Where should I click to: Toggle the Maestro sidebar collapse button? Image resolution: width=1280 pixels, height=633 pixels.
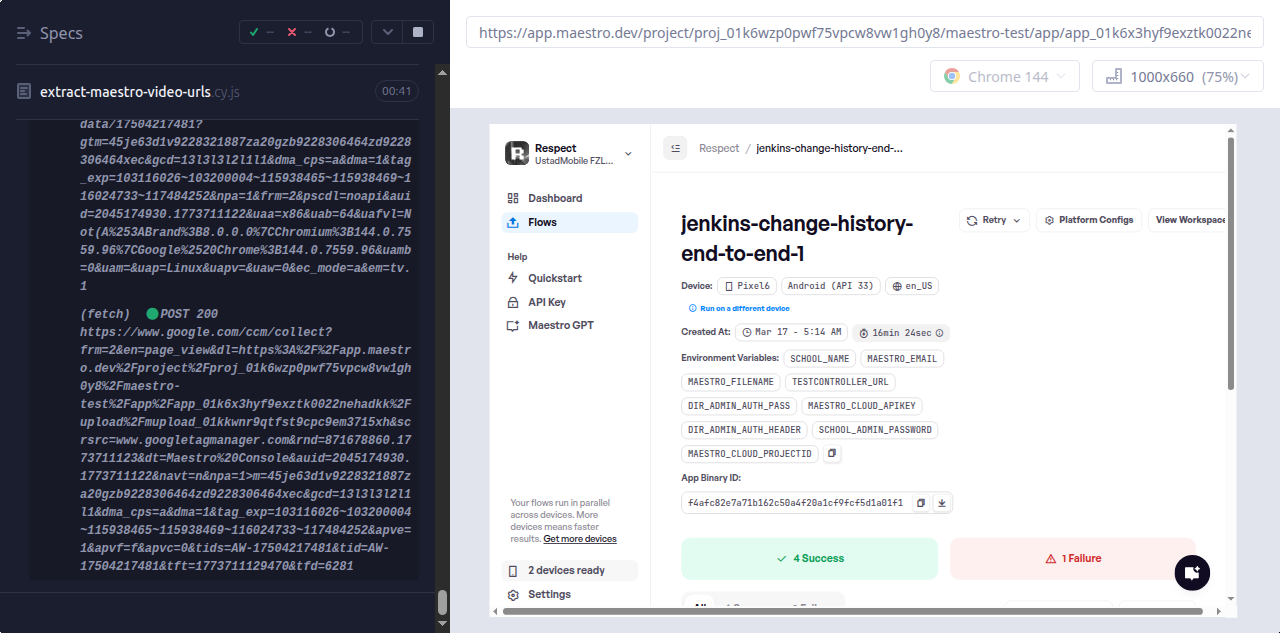click(675, 148)
